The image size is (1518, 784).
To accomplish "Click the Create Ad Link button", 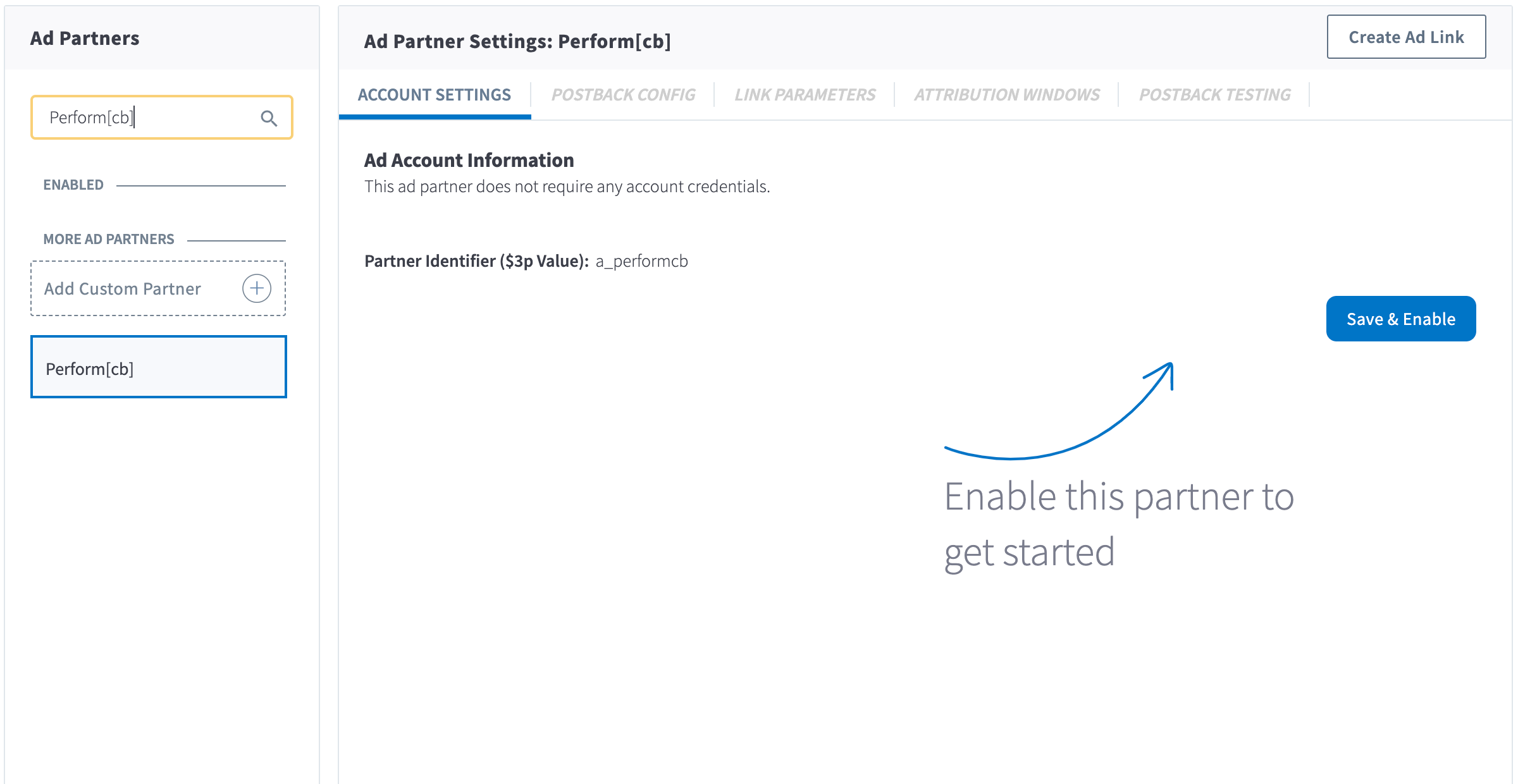I will pos(1405,37).
